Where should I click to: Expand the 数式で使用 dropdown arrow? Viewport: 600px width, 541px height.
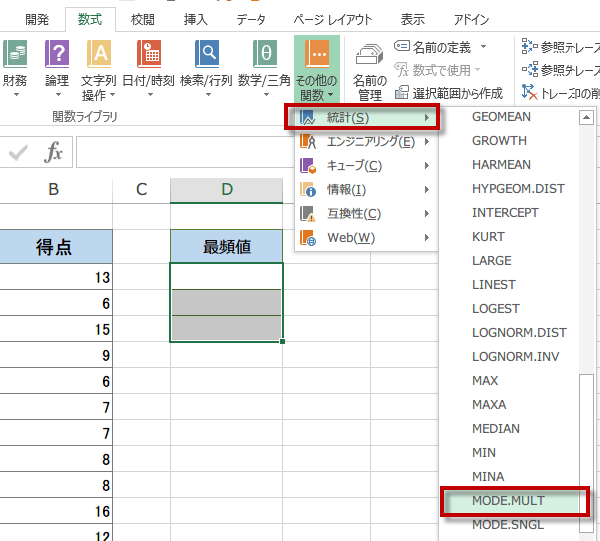click(477, 70)
